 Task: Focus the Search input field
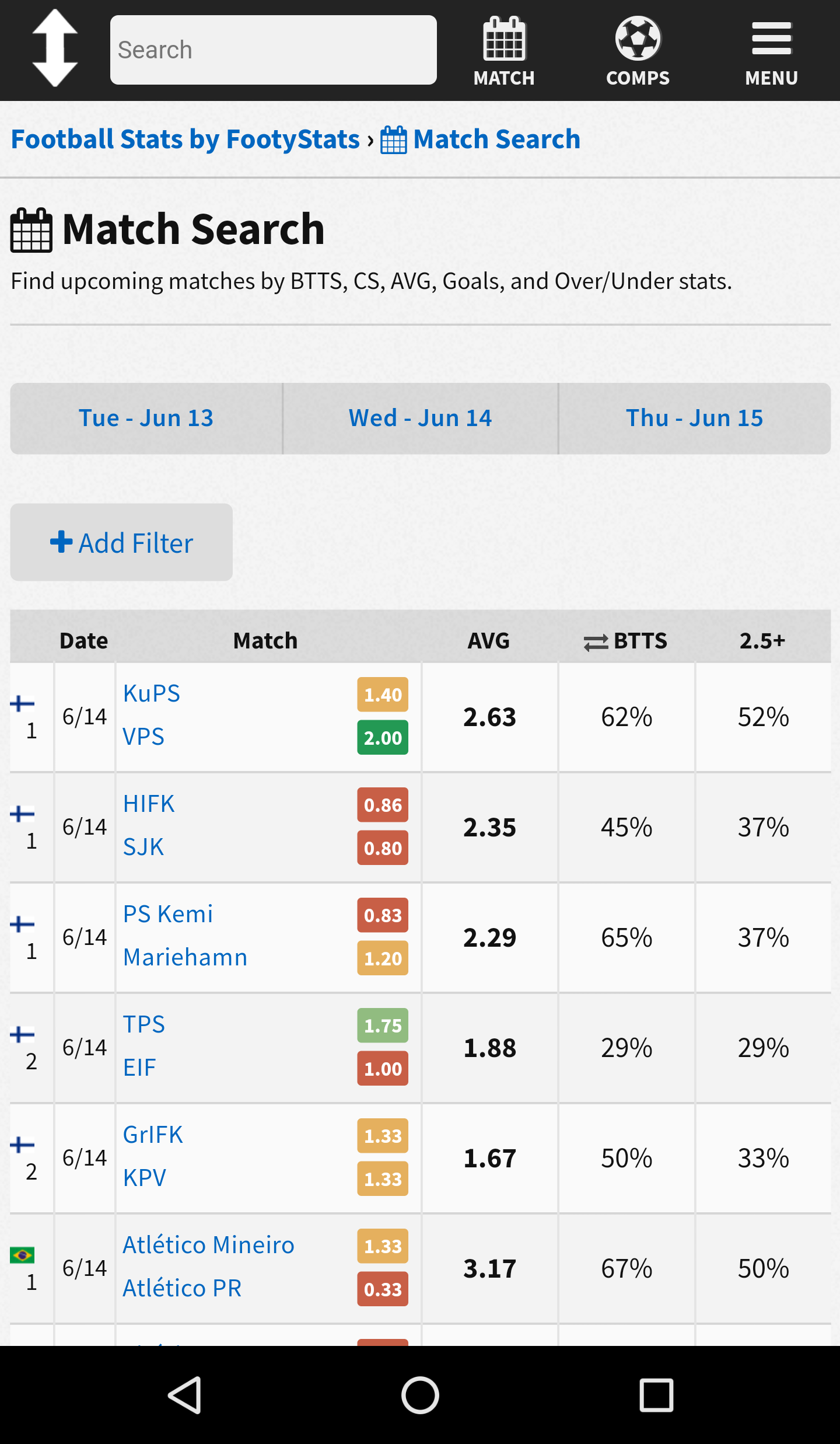tap(273, 50)
